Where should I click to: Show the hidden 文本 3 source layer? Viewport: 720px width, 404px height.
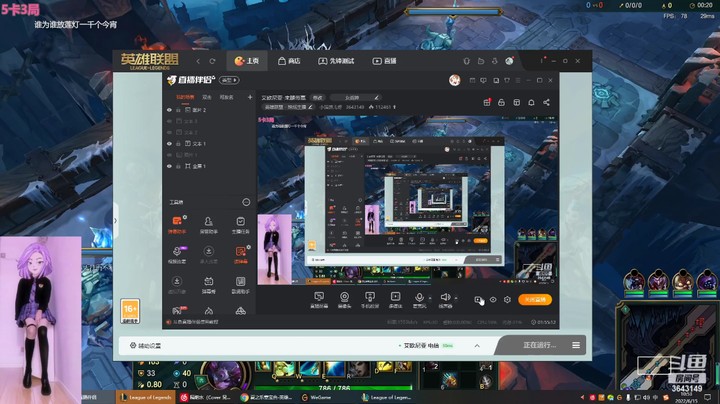coord(169,121)
